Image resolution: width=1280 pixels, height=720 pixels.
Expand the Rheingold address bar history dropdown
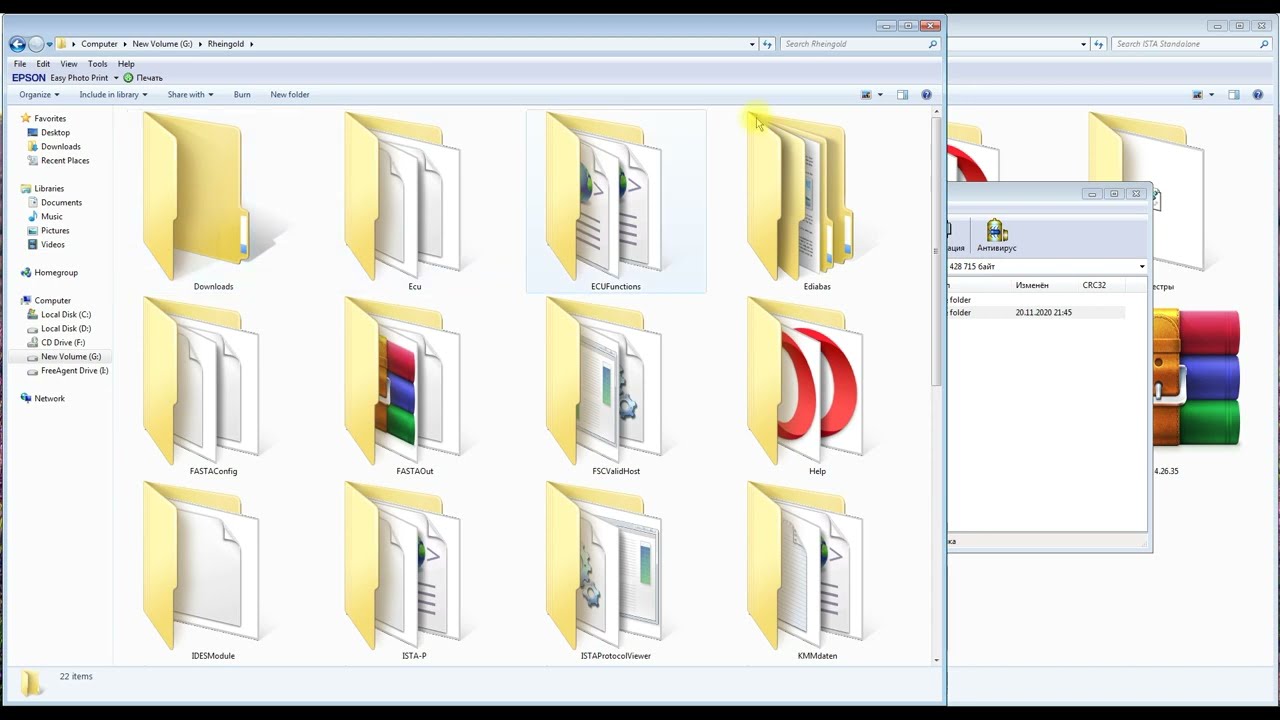click(752, 44)
